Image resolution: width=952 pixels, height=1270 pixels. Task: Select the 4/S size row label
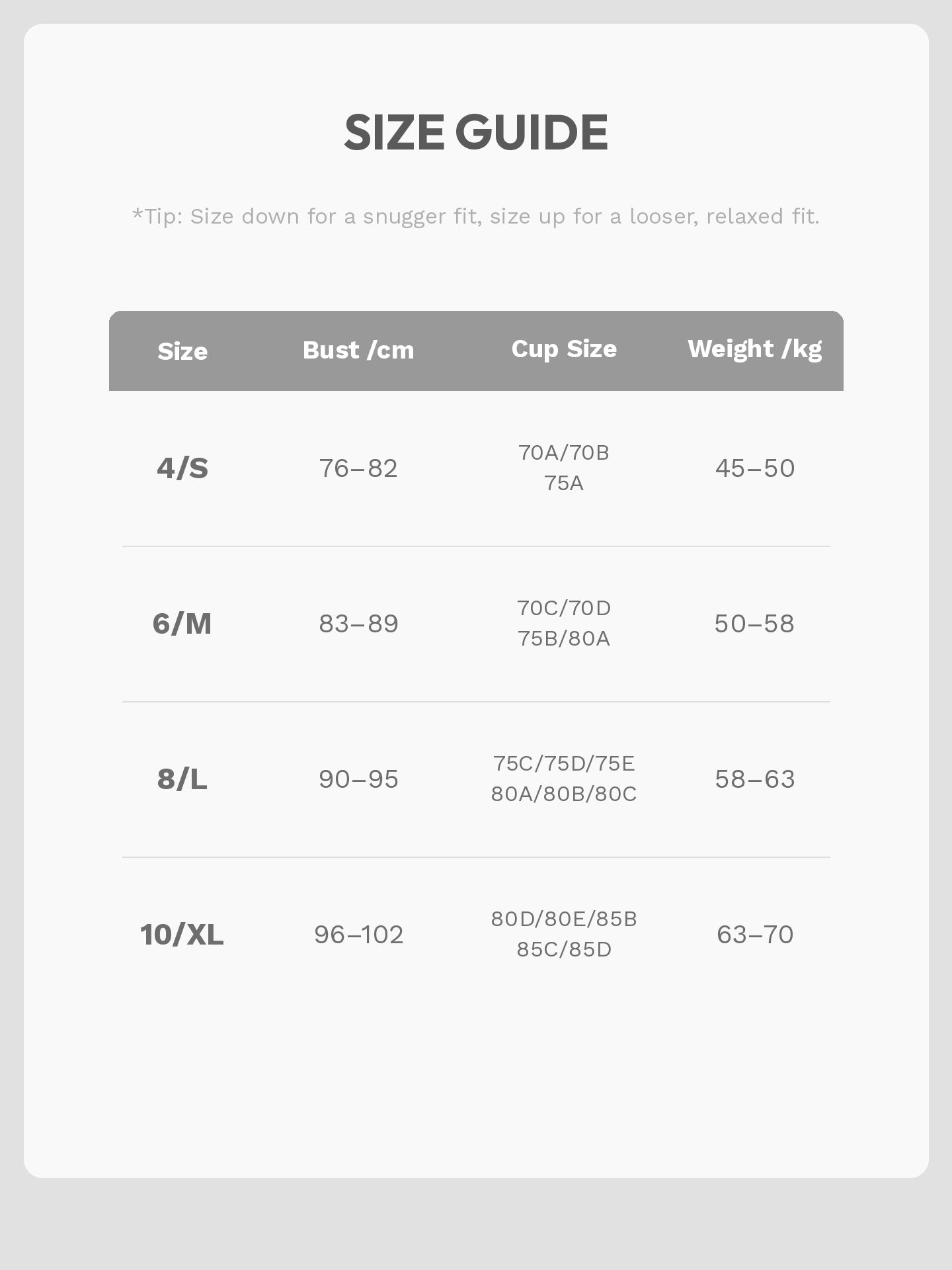coord(182,468)
